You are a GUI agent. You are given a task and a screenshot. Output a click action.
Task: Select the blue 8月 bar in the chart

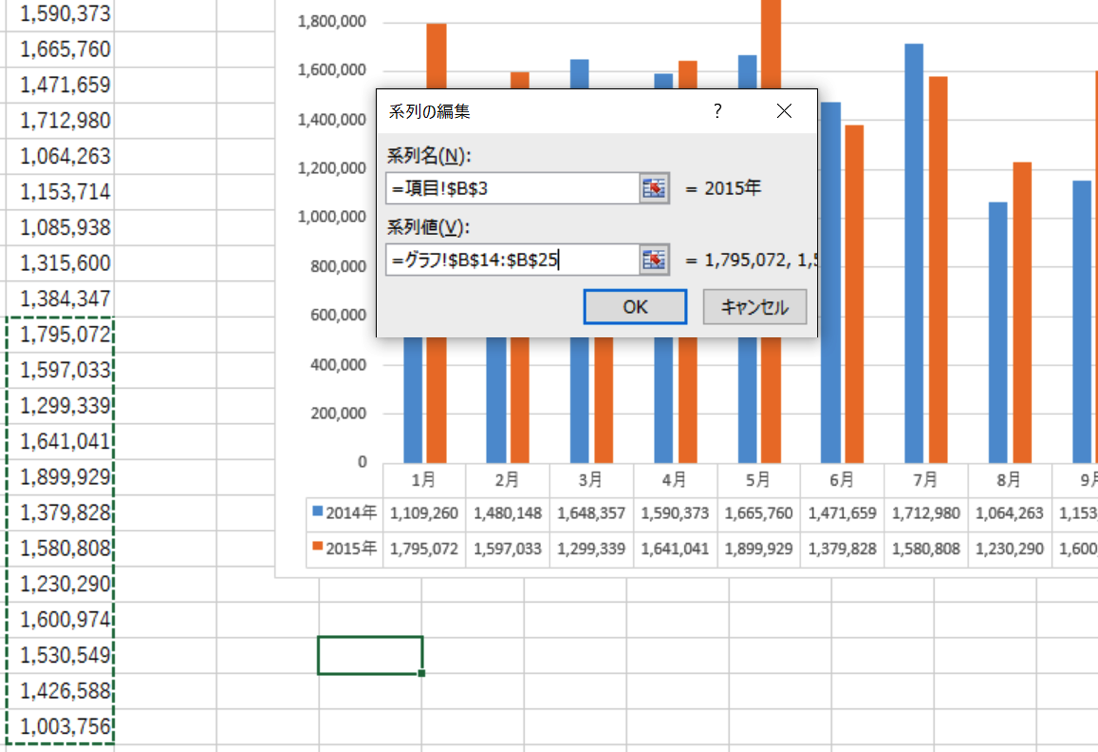[x=998, y=333]
